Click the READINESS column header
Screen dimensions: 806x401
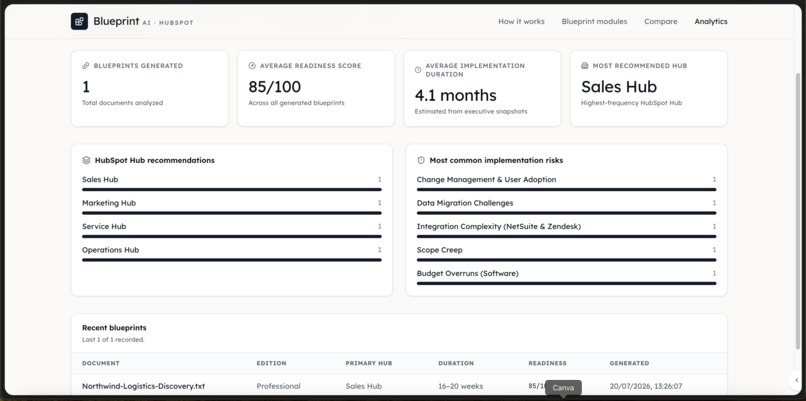coord(547,363)
